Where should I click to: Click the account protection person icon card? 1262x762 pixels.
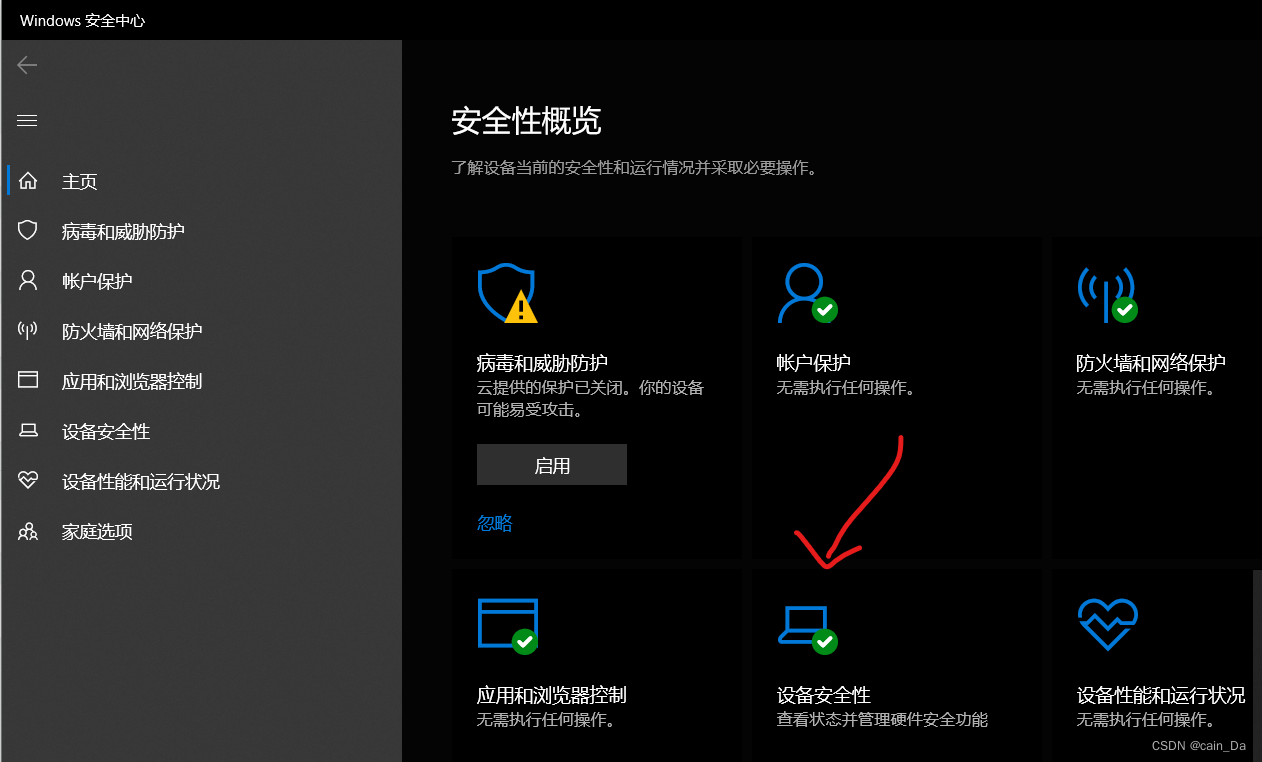807,293
